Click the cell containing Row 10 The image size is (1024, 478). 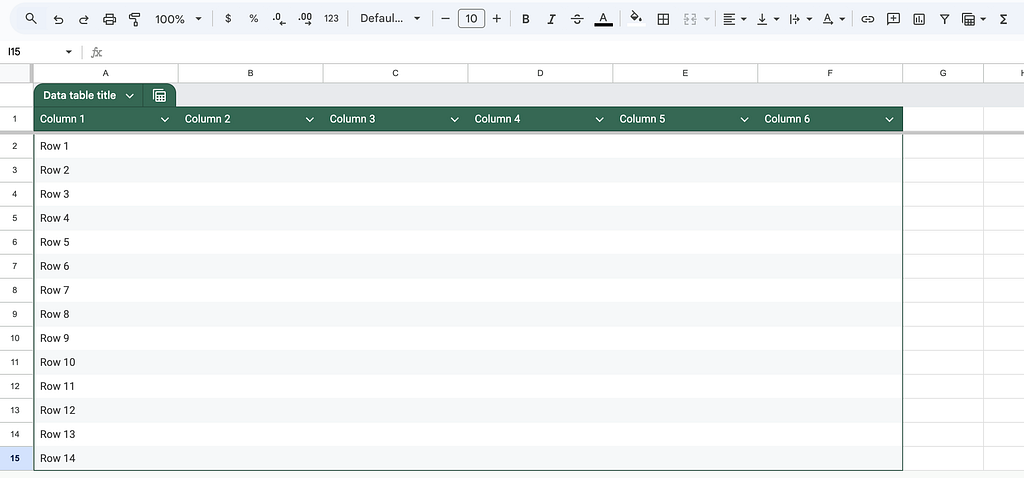coord(106,362)
